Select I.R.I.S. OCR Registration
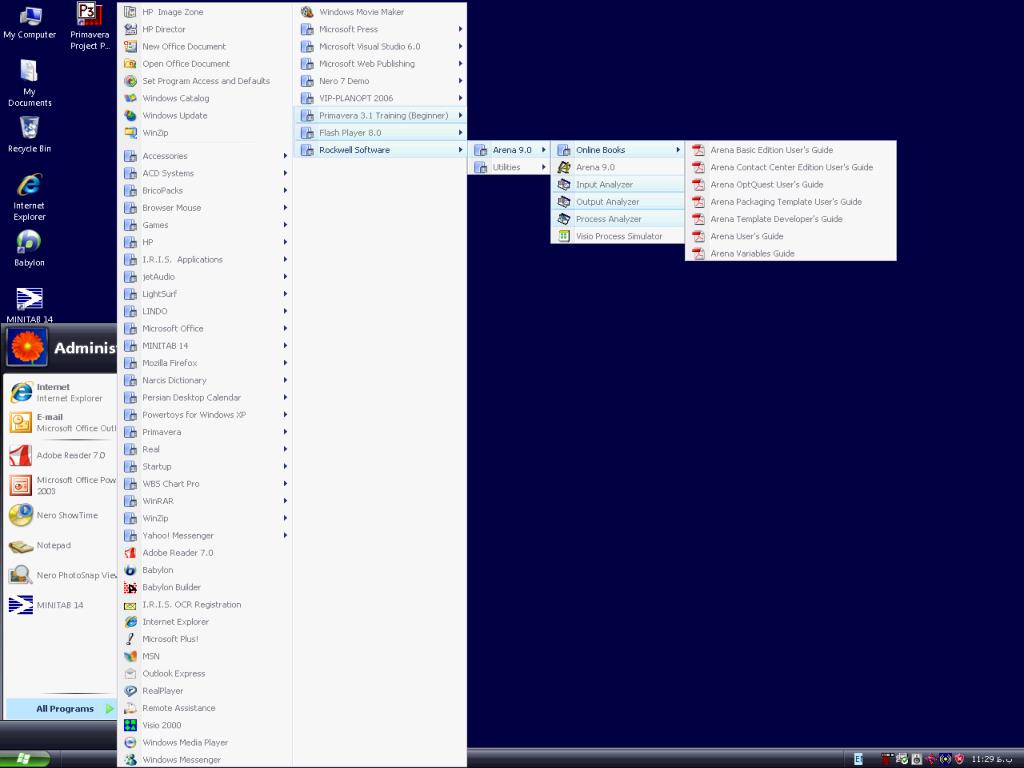 click(x=206, y=605)
